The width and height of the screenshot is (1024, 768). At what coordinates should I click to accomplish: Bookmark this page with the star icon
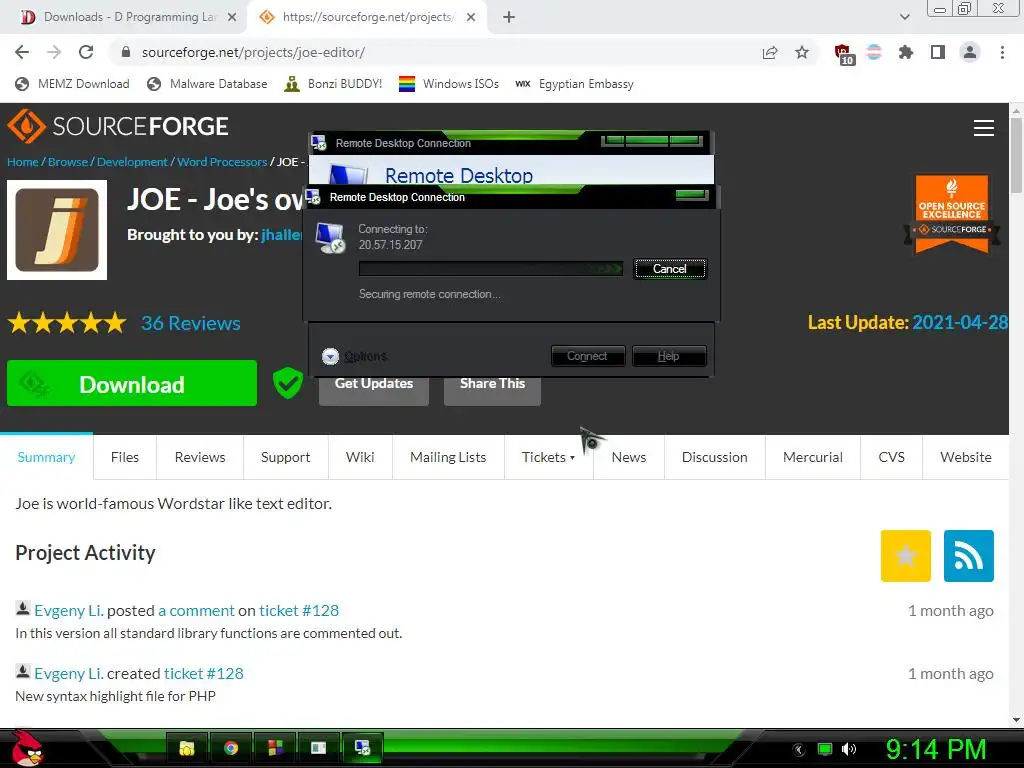[802, 52]
